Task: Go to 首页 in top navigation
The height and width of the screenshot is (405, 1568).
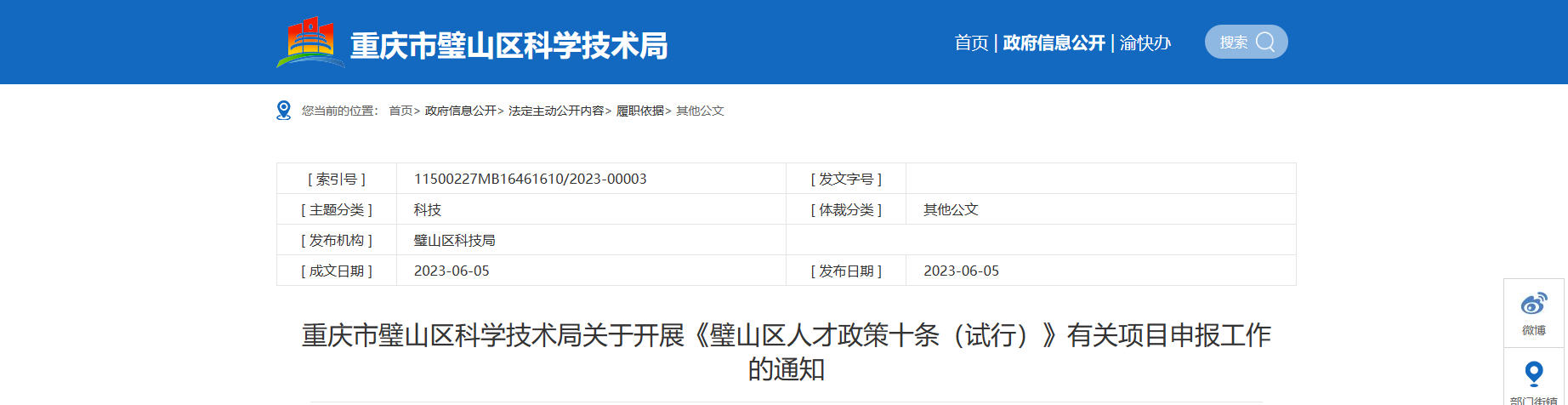Action: [x=971, y=43]
